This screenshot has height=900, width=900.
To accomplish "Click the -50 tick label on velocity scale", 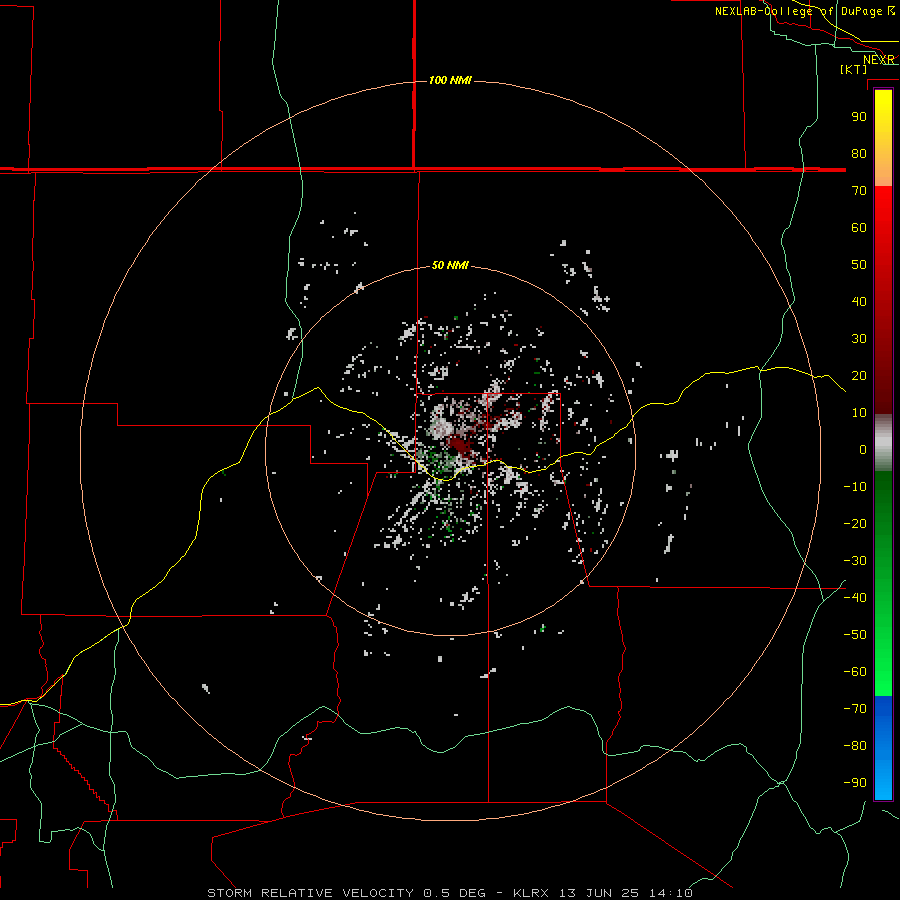I will (855, 634).
